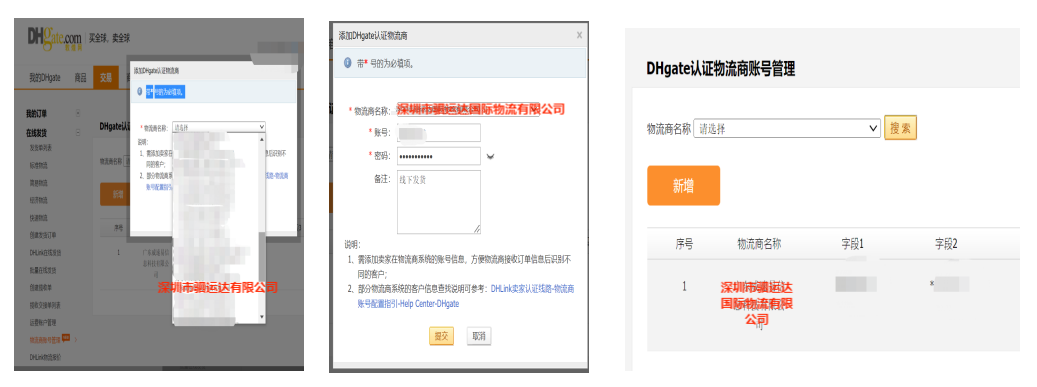Collapse the 我的订单 sidebar section toggle

coord(78,114)
